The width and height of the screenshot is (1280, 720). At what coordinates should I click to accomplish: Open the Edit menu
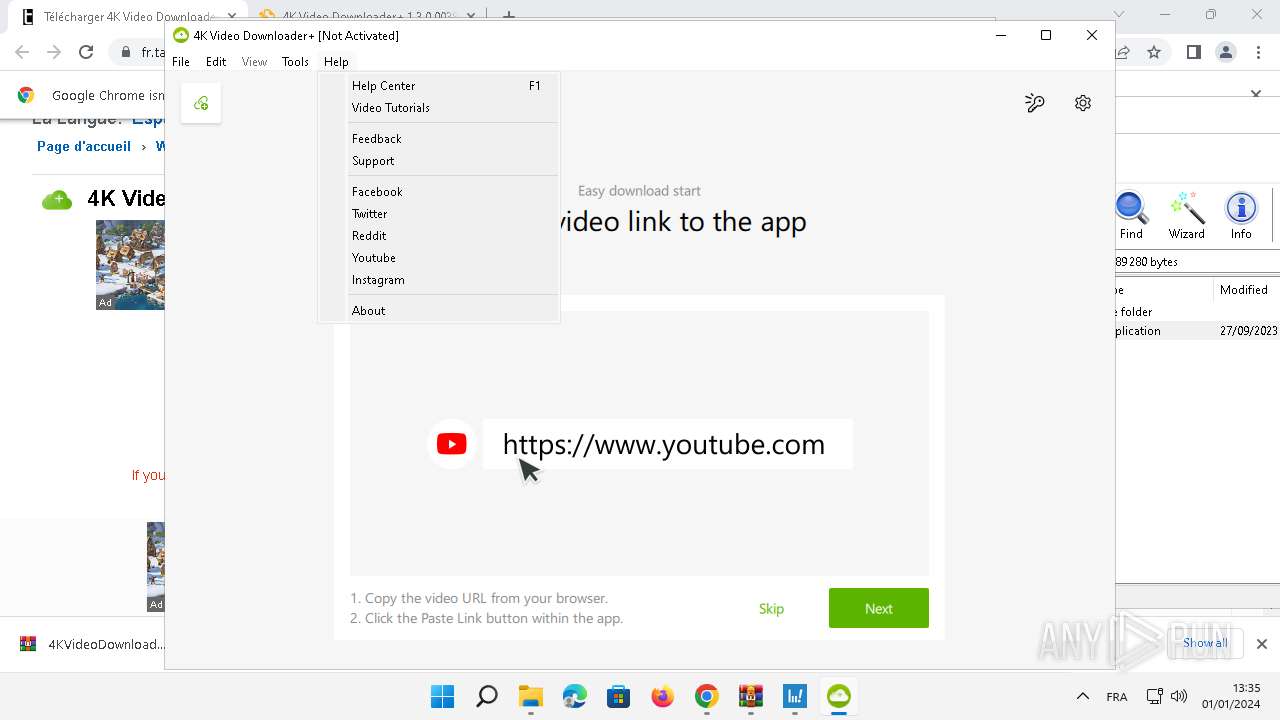point(216,62)
